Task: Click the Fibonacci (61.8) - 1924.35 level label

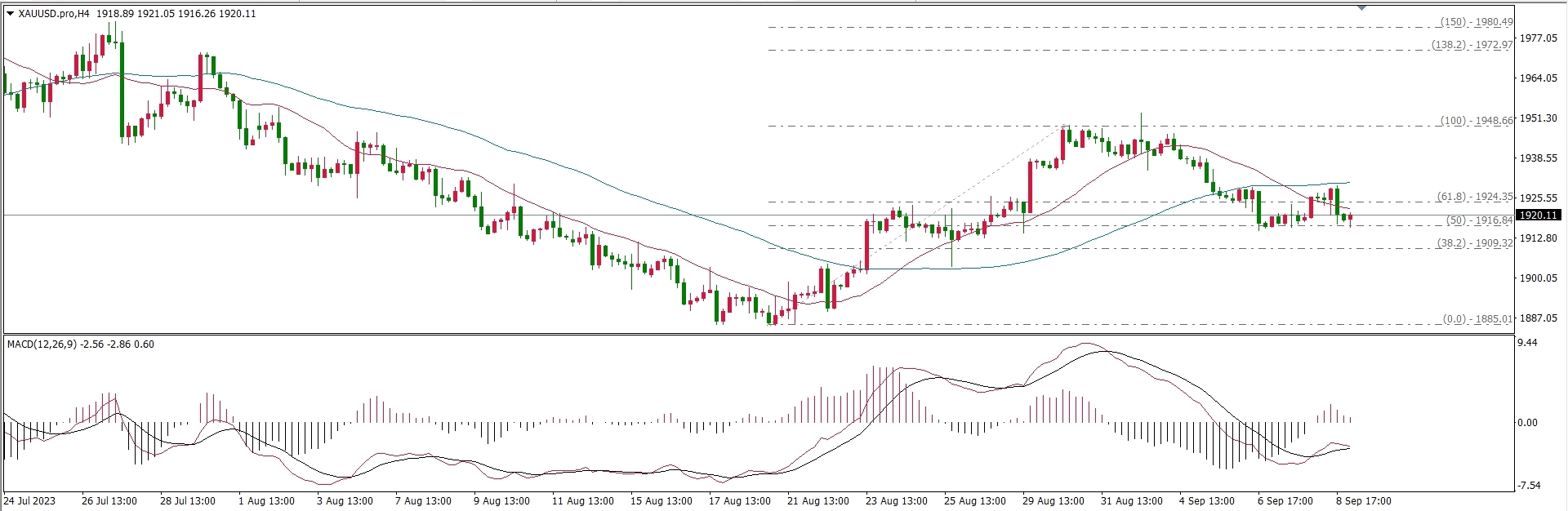Action: pyautogui.click(x=1474, y=198)
